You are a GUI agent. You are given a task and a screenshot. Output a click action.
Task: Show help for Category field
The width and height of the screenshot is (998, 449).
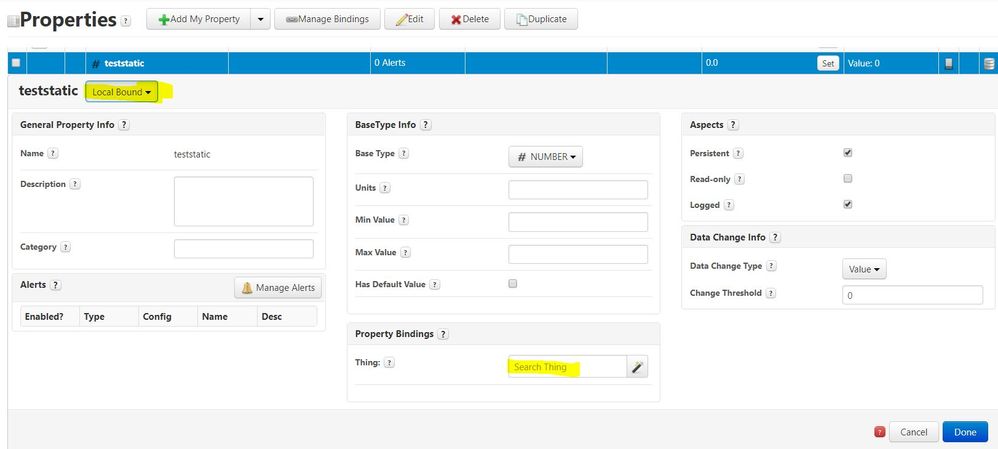66,247
